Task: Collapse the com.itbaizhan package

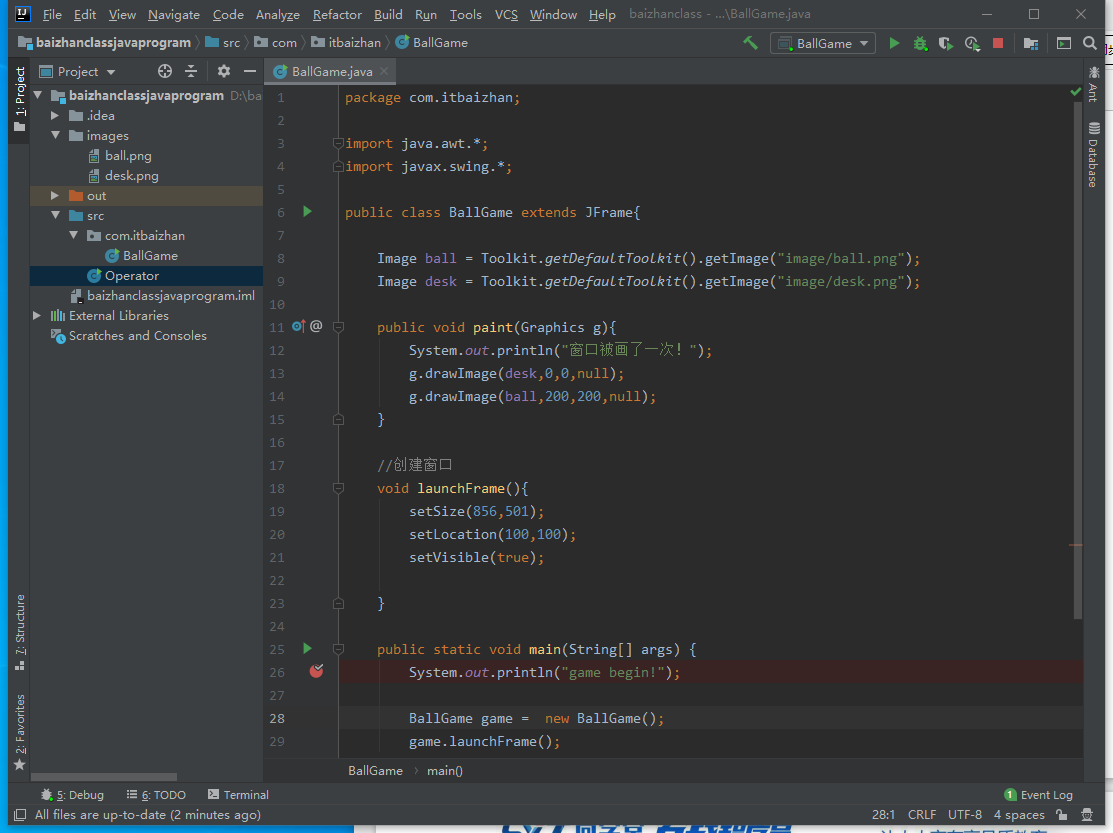Action: point(73,235)
